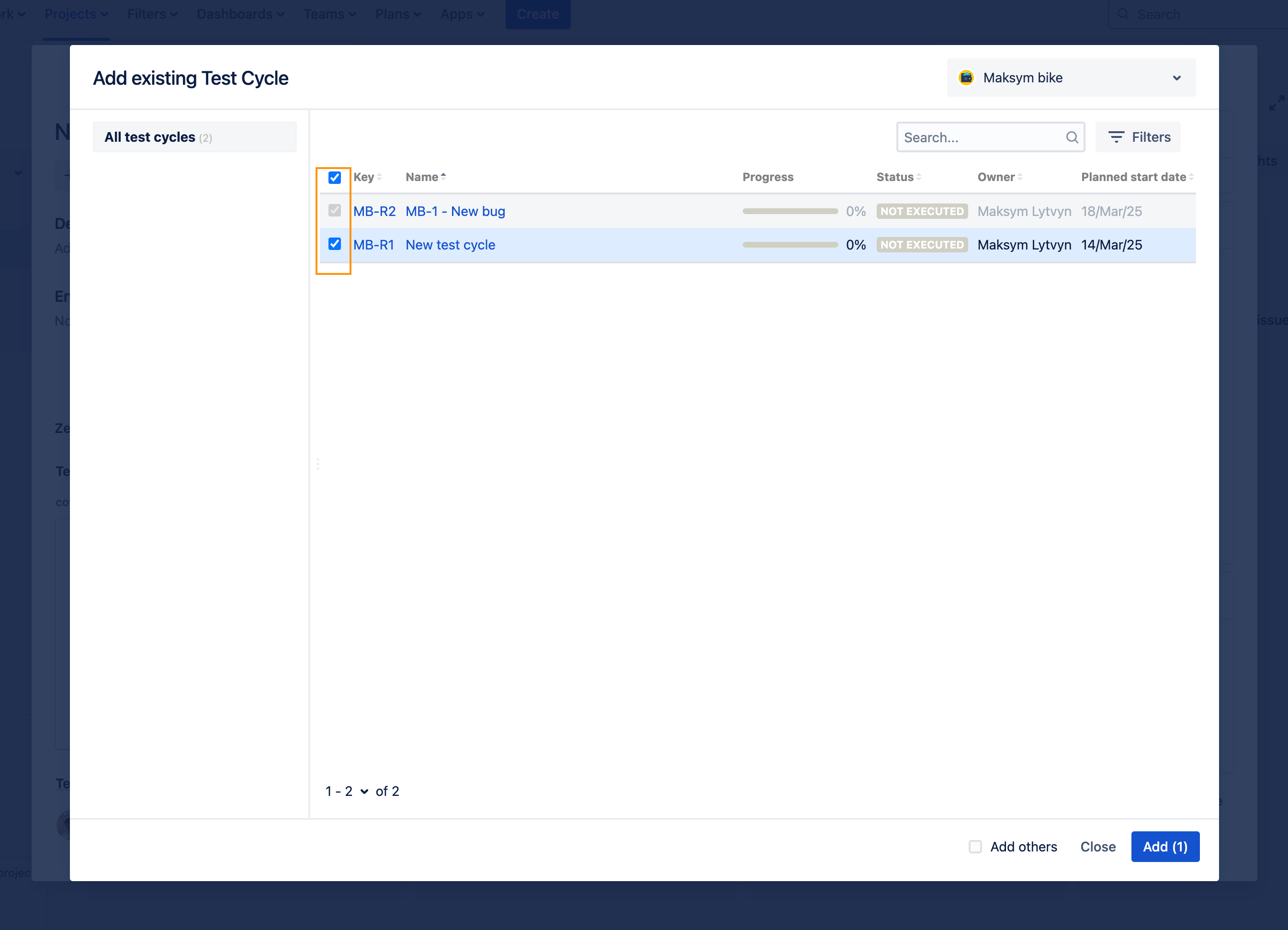Viewport: 1288px width, 930px height.
Task: Click the search magnifier icon in cycle search
Action: tap(1072, 137)
